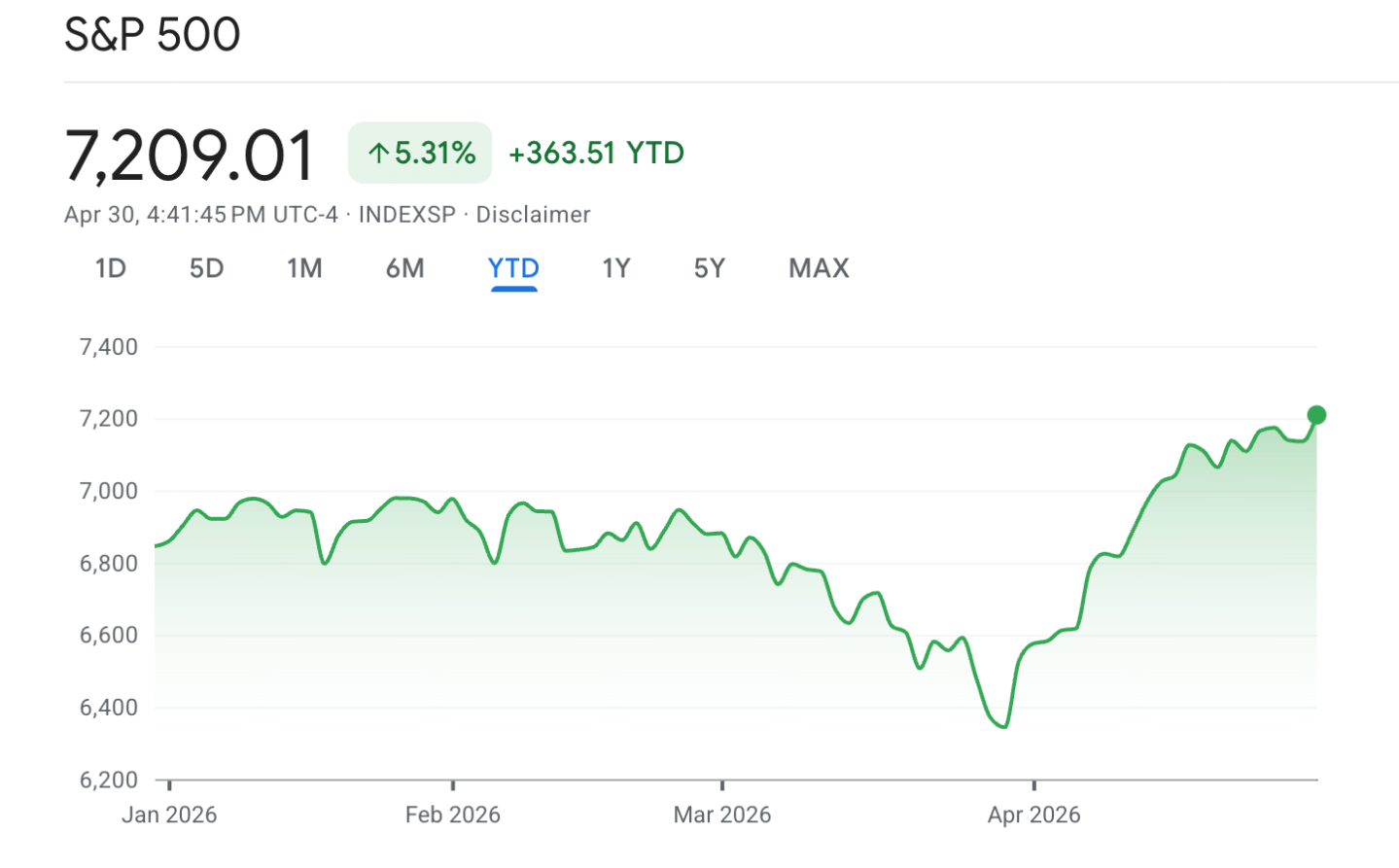Image resolution: width=1399 pixels, height=868 pixels.
Task: Click the 7,400 y-axis label
Action: [109, 347]
